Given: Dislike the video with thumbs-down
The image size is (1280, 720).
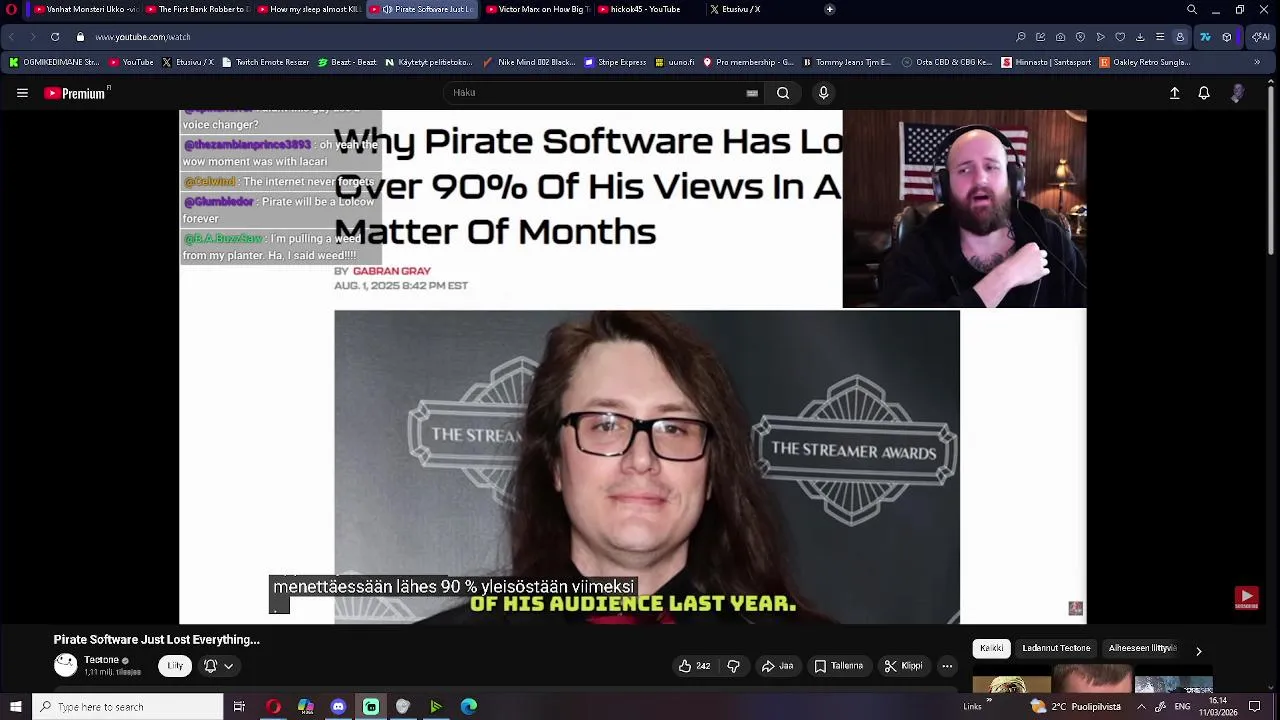Looking at the screenshot, I should coord(733,666).
